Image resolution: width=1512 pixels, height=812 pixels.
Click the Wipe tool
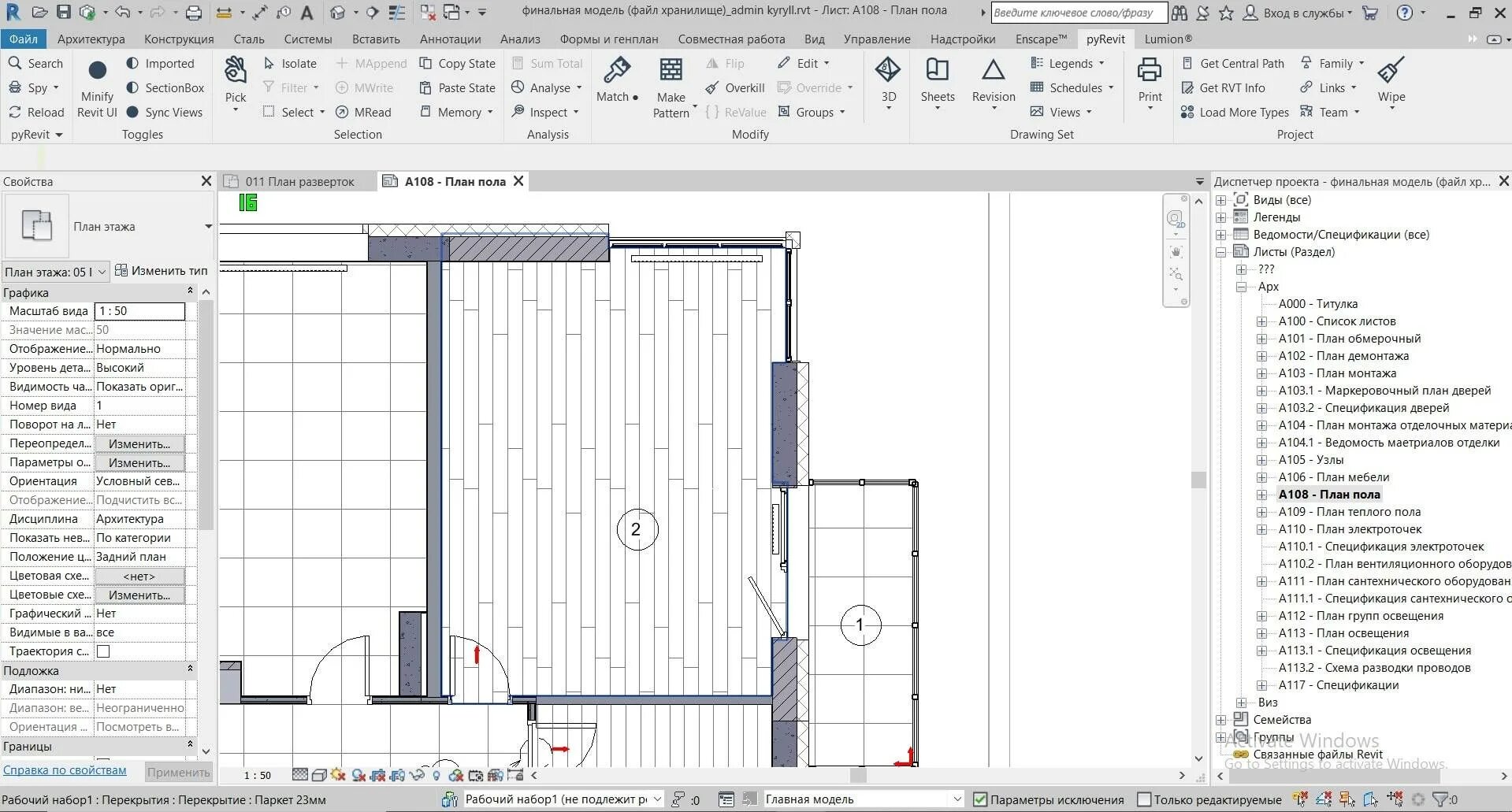click(1391, 82)
